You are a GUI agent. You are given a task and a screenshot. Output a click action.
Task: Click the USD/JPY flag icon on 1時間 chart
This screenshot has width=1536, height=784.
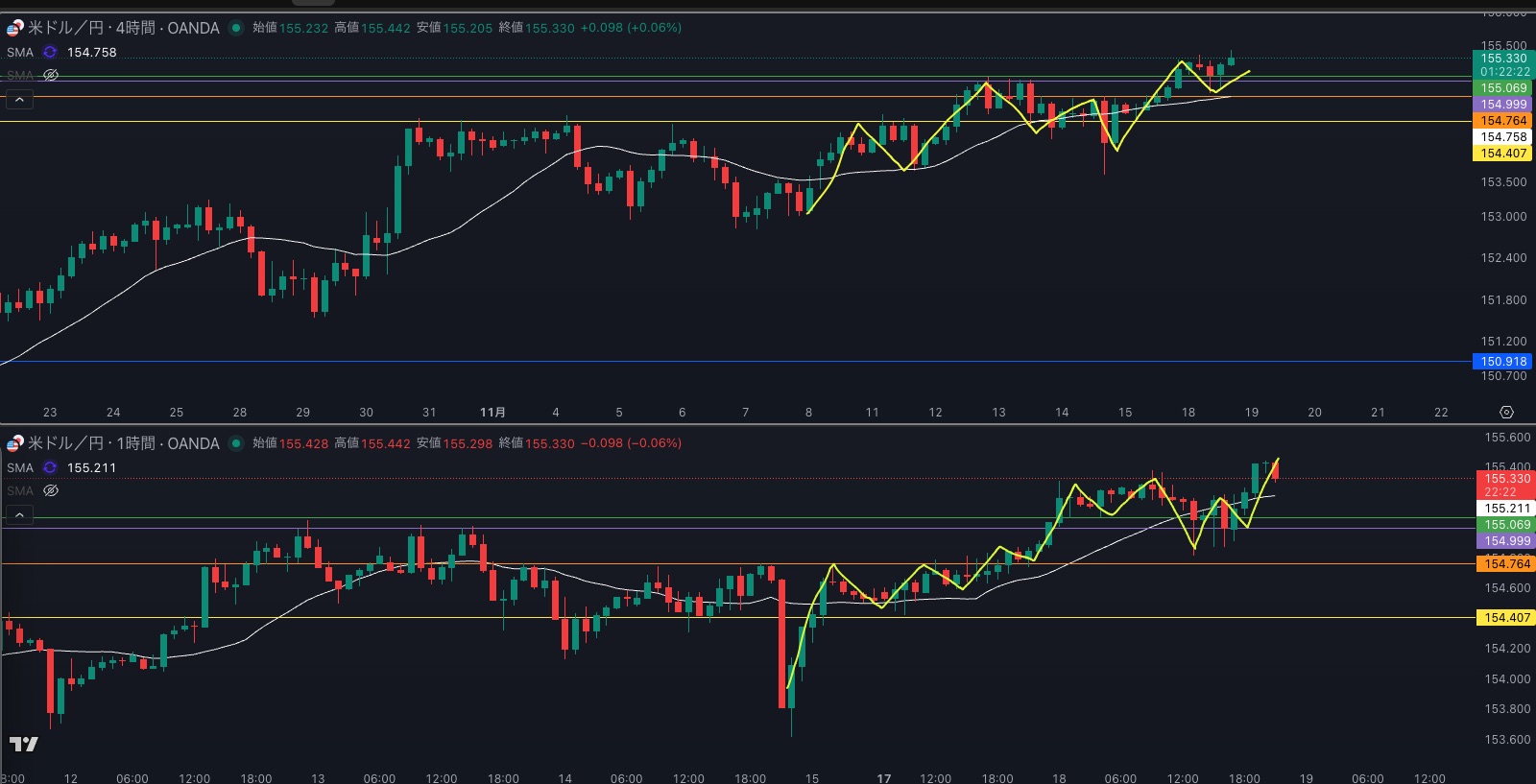tap(15, 443)
